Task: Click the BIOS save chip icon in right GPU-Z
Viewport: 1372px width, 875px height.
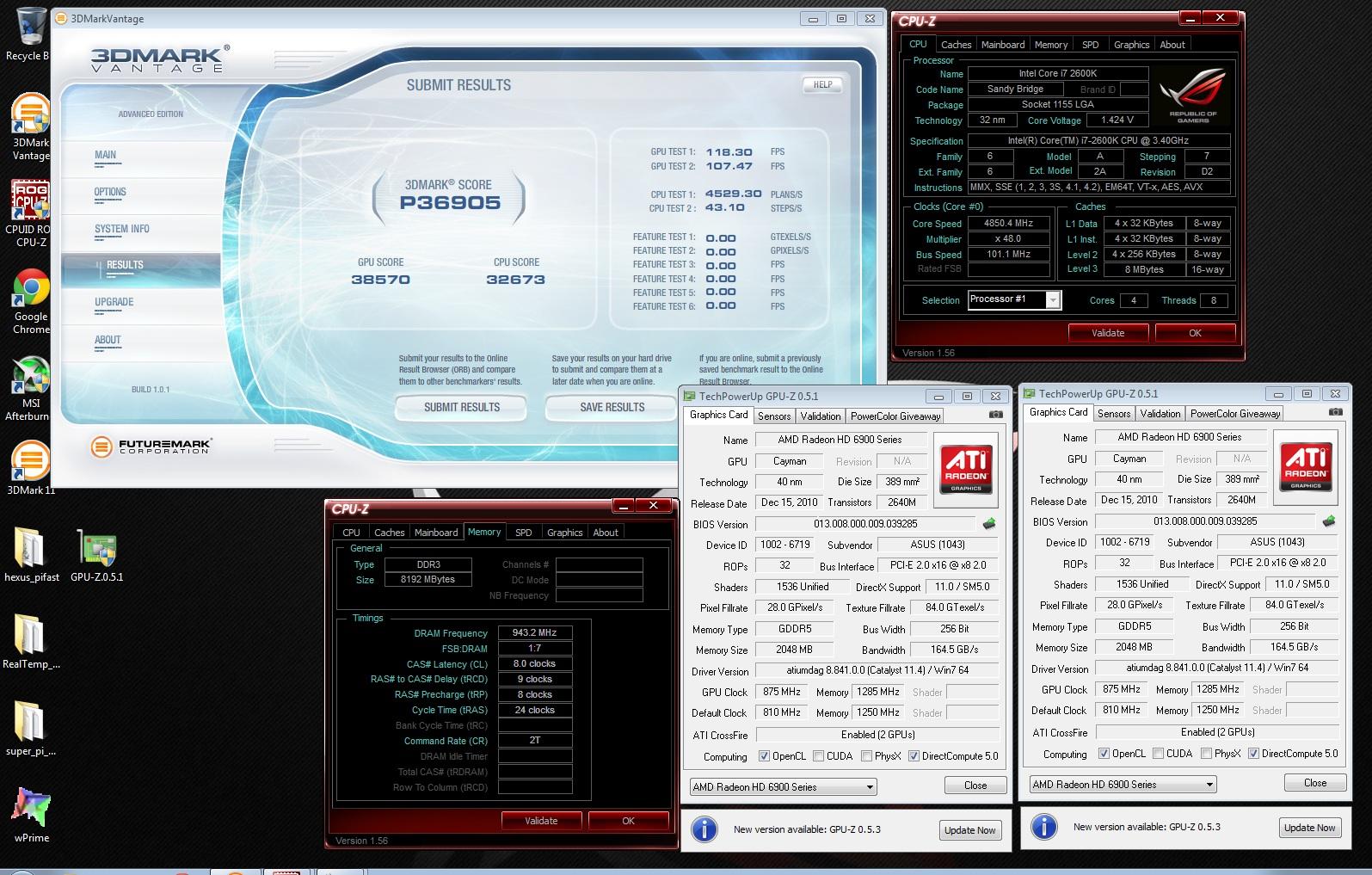Action: [x=1329, y=521]
